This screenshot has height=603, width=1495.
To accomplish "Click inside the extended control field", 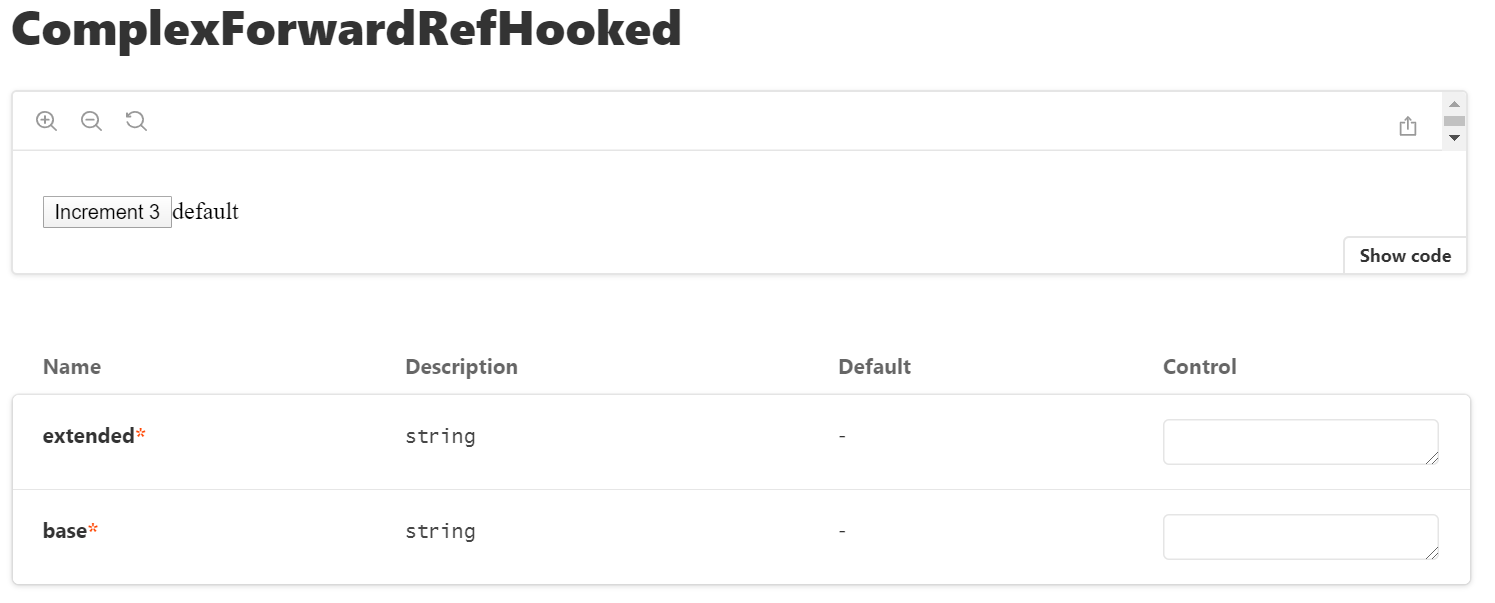I will [1300, 441].
